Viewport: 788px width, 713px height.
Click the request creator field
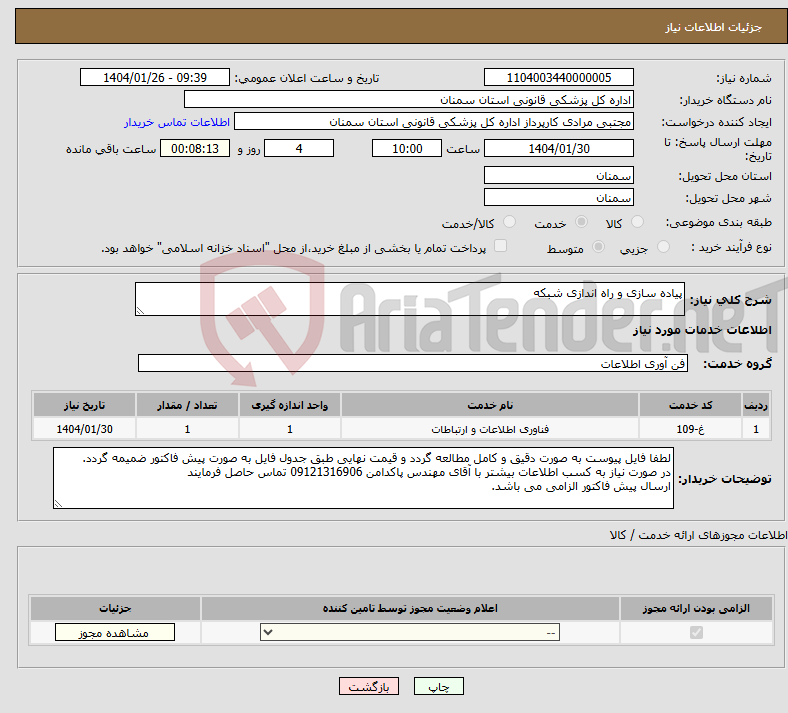click(434, 122)
